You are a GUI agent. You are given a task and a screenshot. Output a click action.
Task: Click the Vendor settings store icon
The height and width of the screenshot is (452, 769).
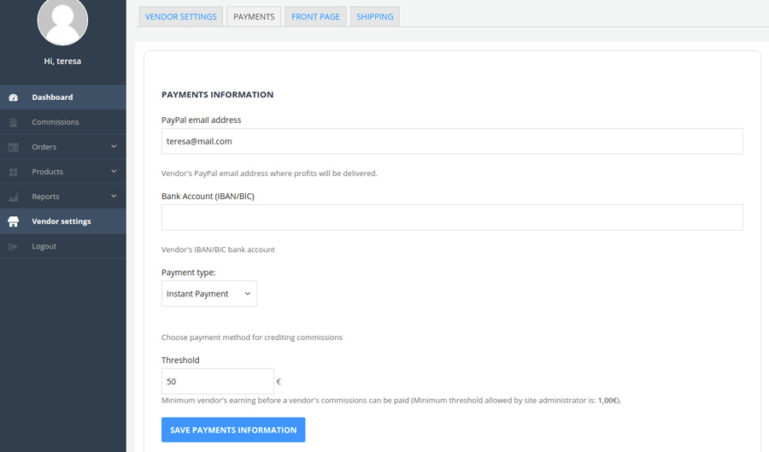tap(13, 222)
